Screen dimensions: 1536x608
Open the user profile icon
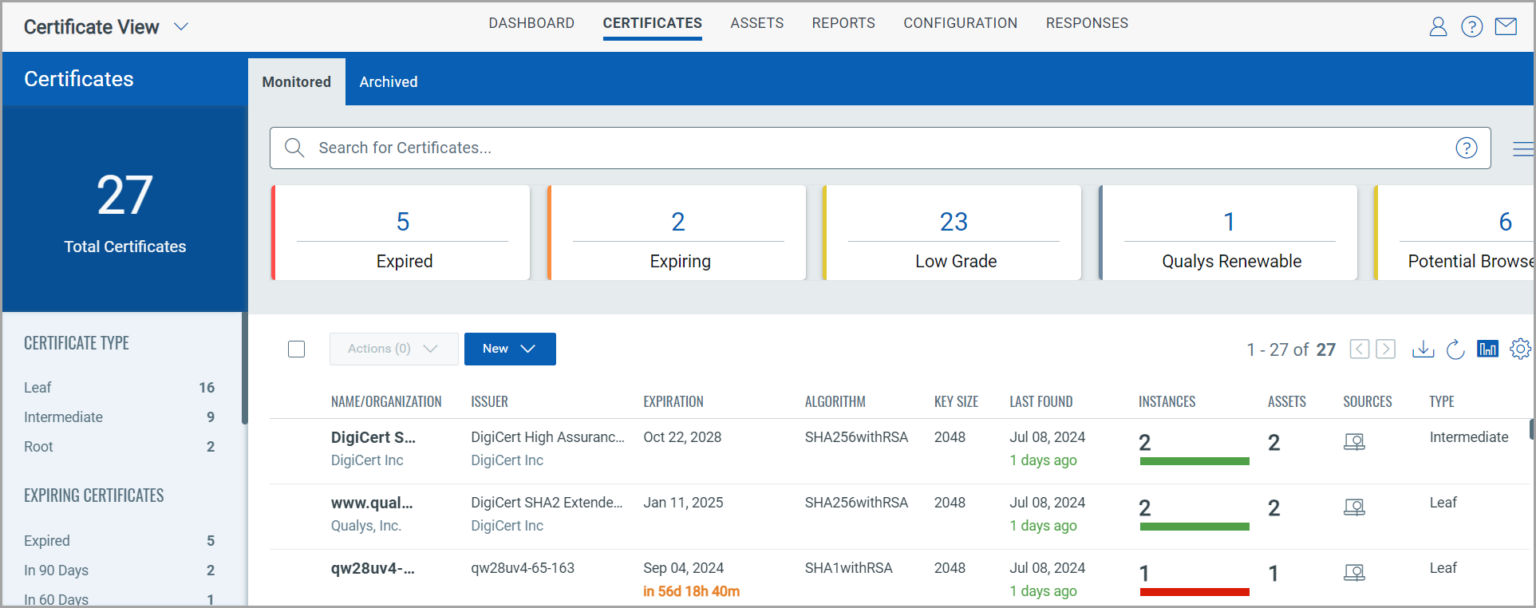(x=1438, y=26)
